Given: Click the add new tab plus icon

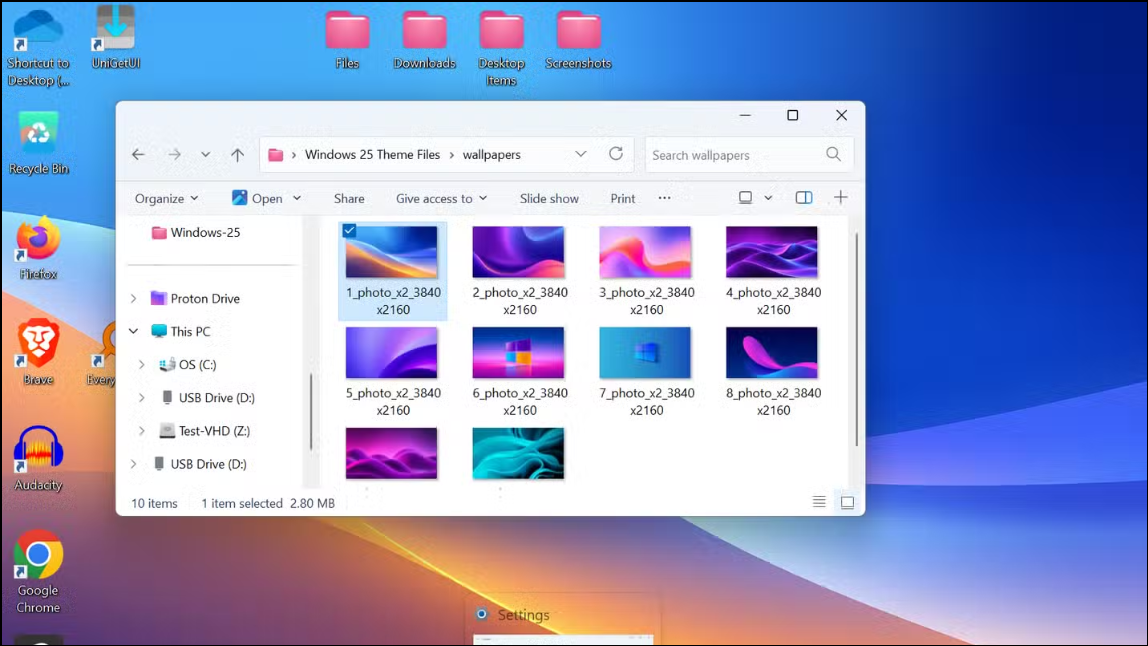Looking at the screenshot, I should tap(840, 197).
